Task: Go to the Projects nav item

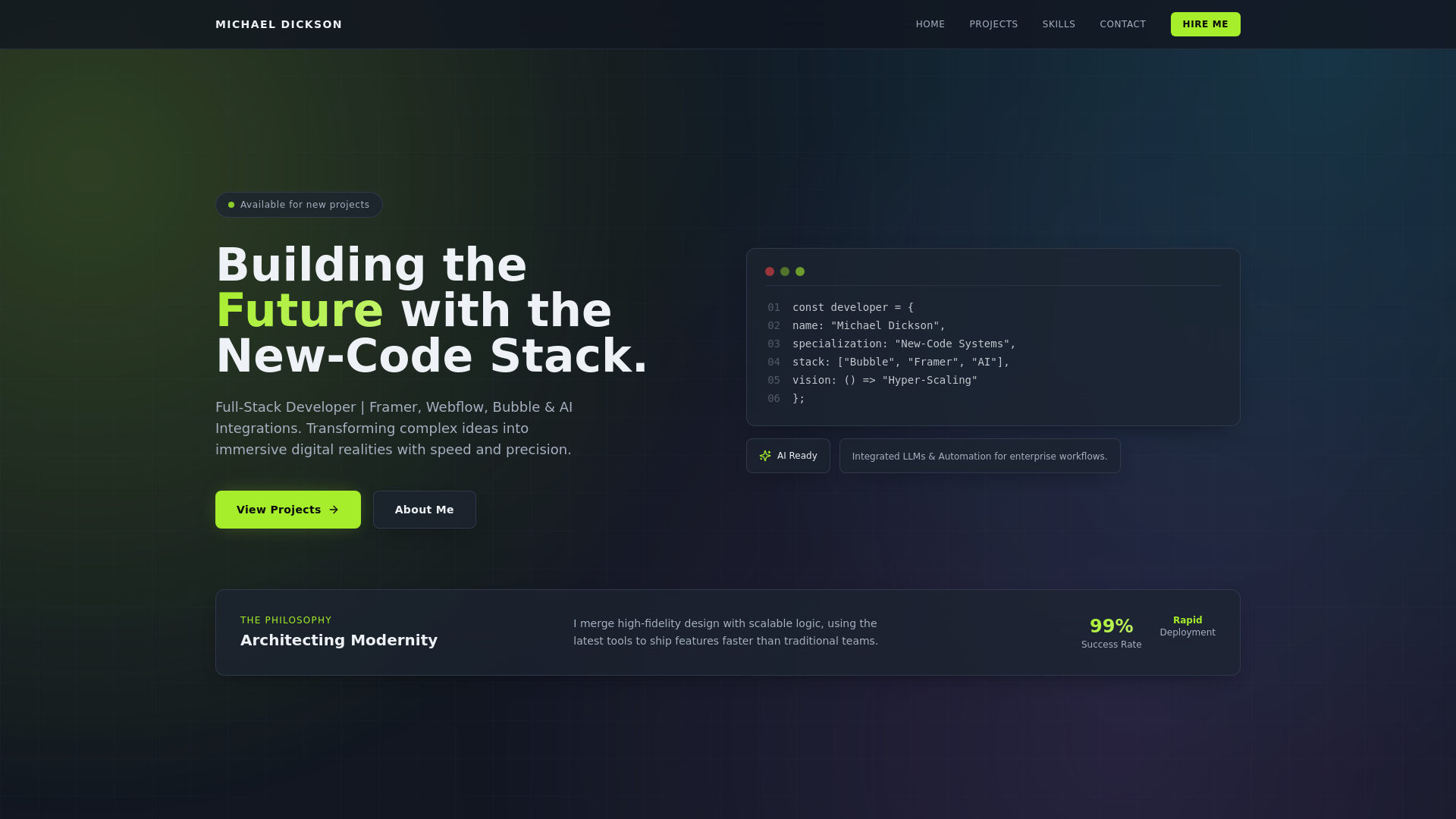Action: pos(993,24)
